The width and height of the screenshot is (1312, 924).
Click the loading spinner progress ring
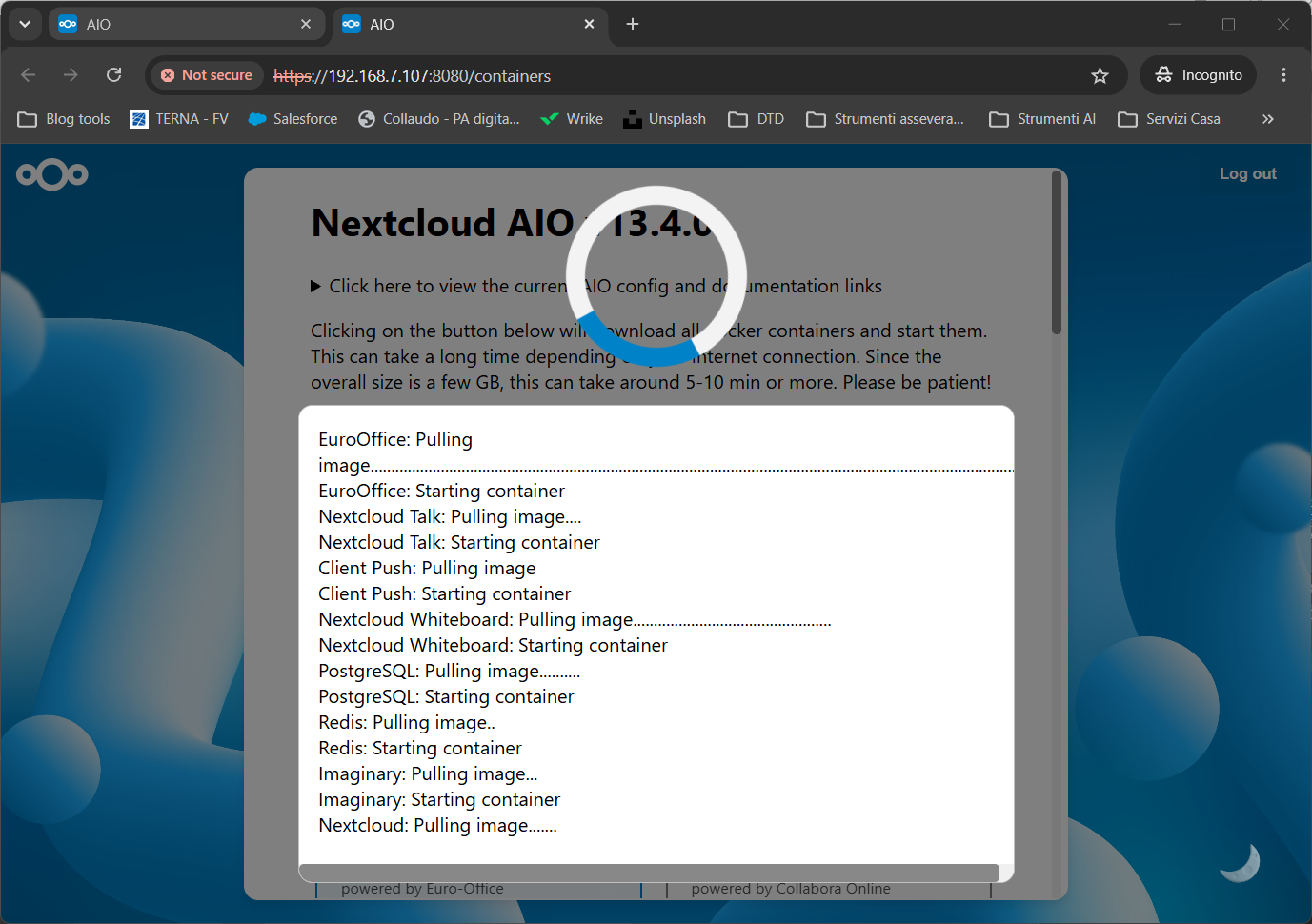pos(656,276)
